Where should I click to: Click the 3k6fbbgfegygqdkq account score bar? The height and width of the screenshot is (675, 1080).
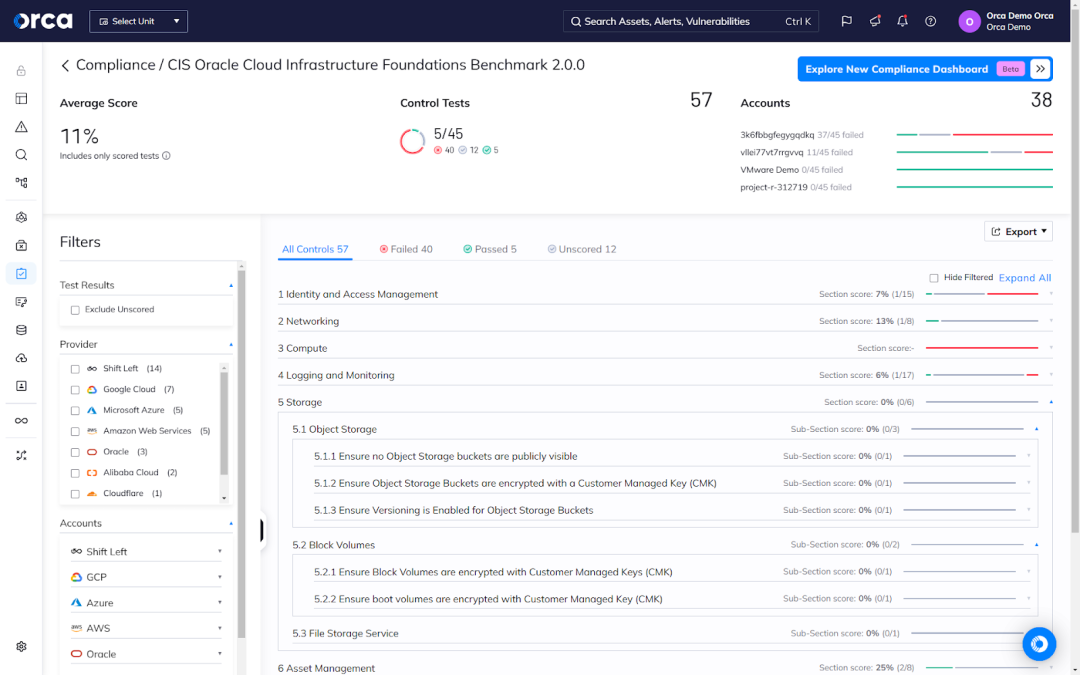click(975, 135)
